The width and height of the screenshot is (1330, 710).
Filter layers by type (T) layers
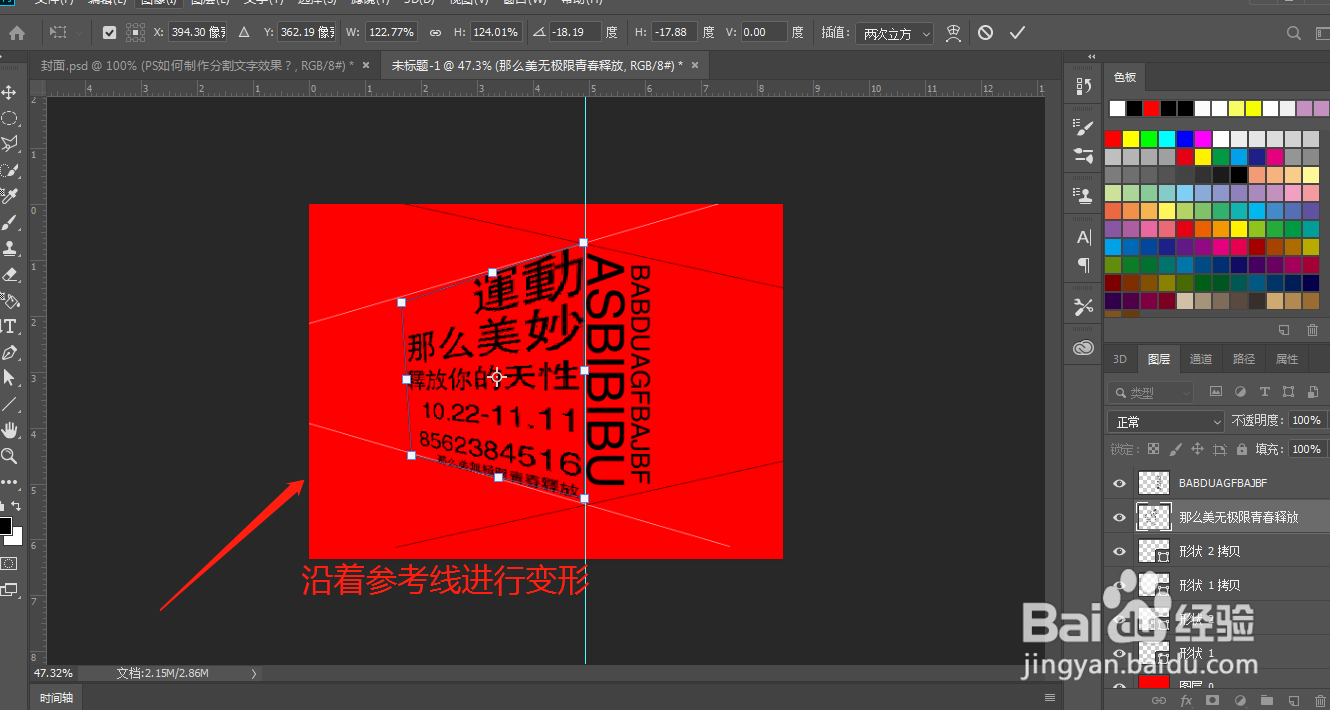1264,392
